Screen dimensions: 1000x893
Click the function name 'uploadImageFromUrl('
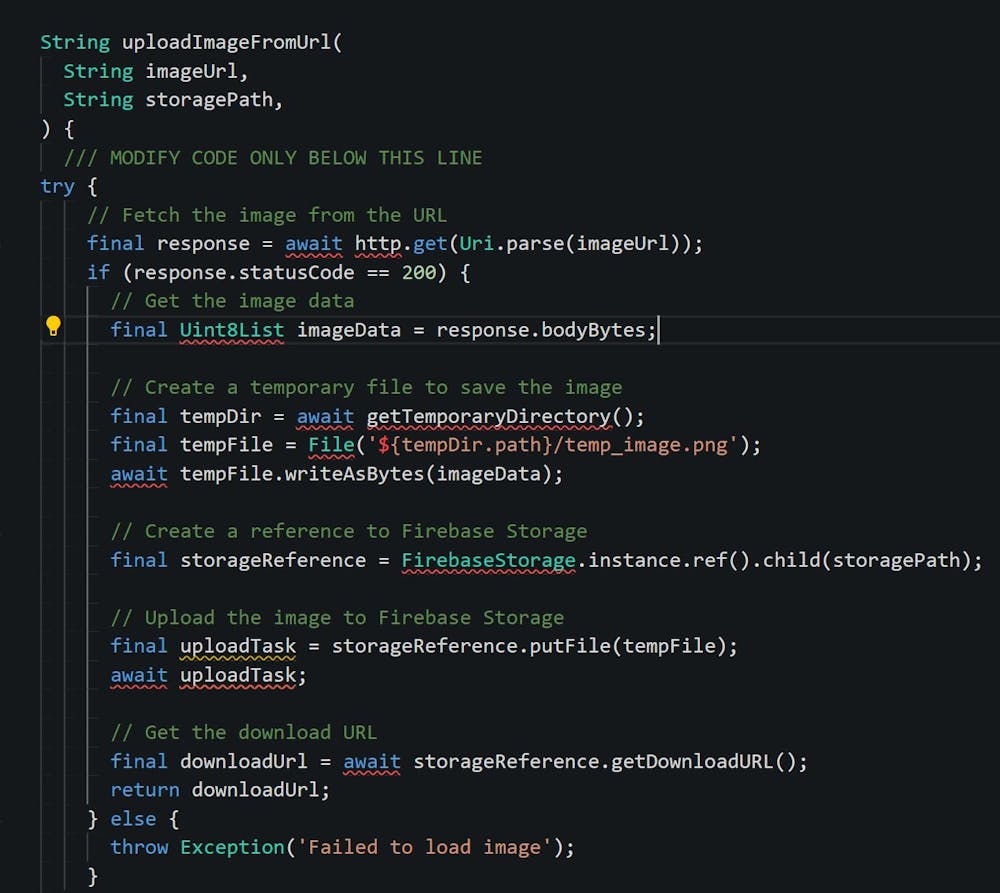coord(232,42)
